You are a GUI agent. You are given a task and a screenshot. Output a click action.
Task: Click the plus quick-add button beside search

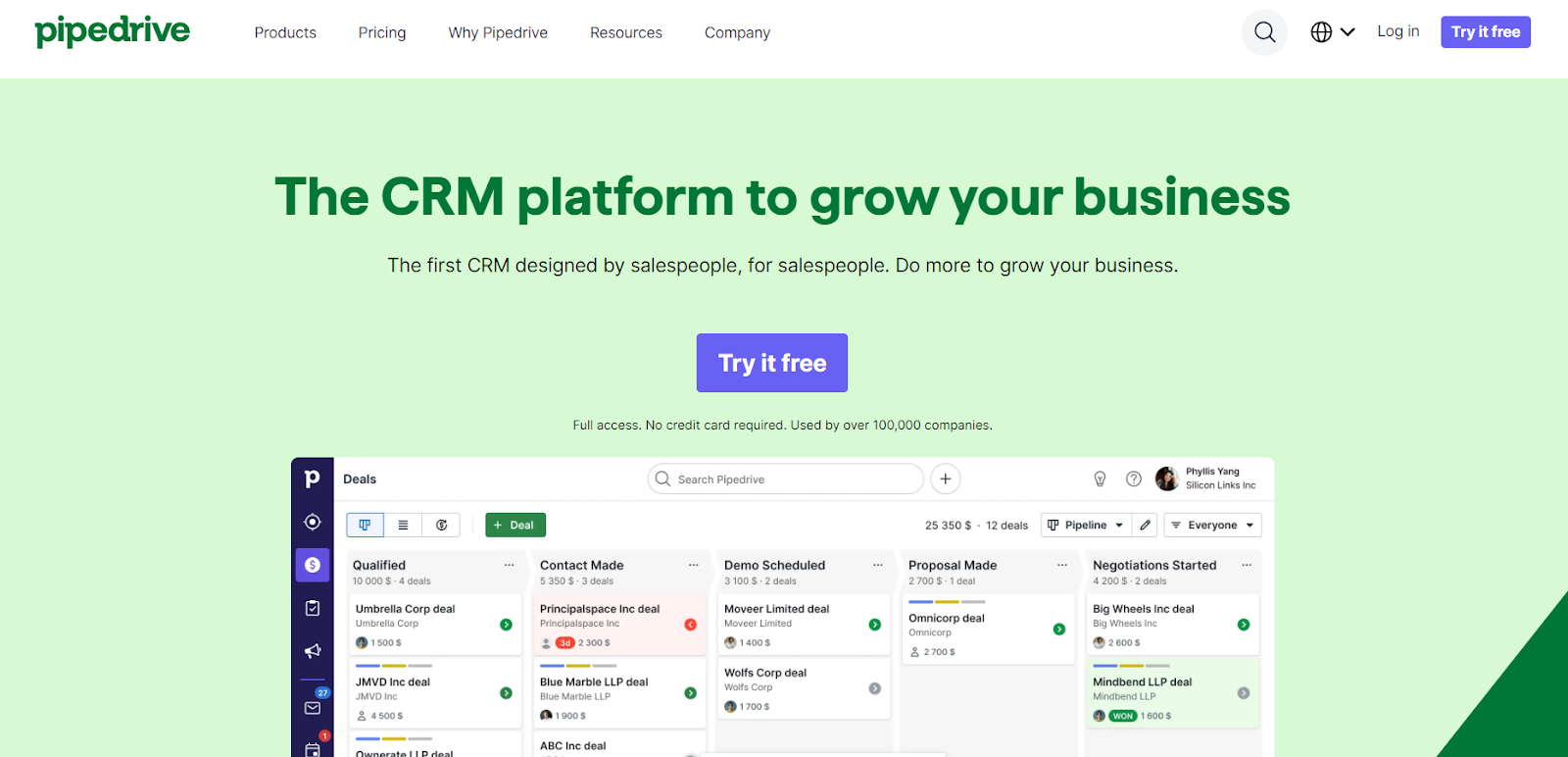[x=946, y=479]
